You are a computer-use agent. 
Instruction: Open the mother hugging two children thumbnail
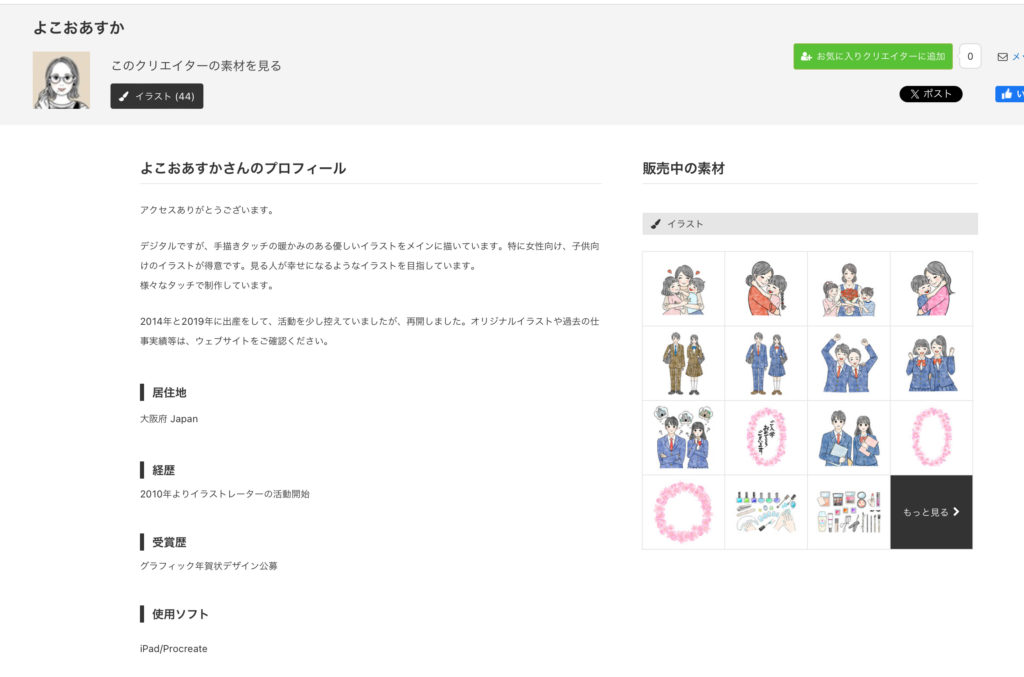683,289
